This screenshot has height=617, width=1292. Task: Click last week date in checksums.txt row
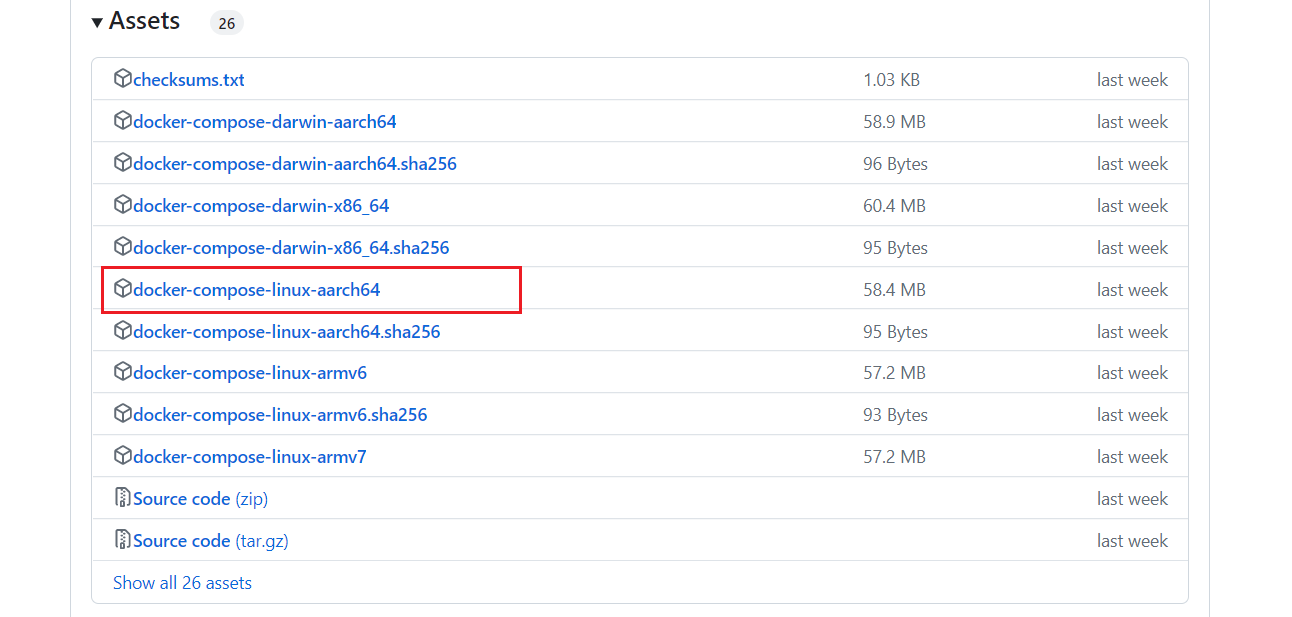1132,80
